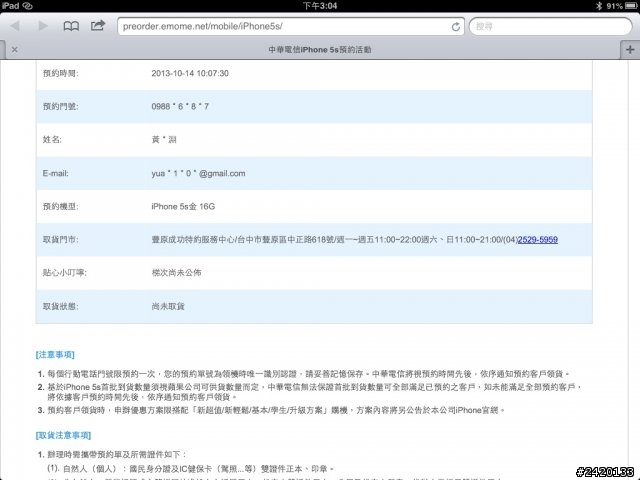Tap the Bluetooth icon in status bar

[x=599, y=6]
